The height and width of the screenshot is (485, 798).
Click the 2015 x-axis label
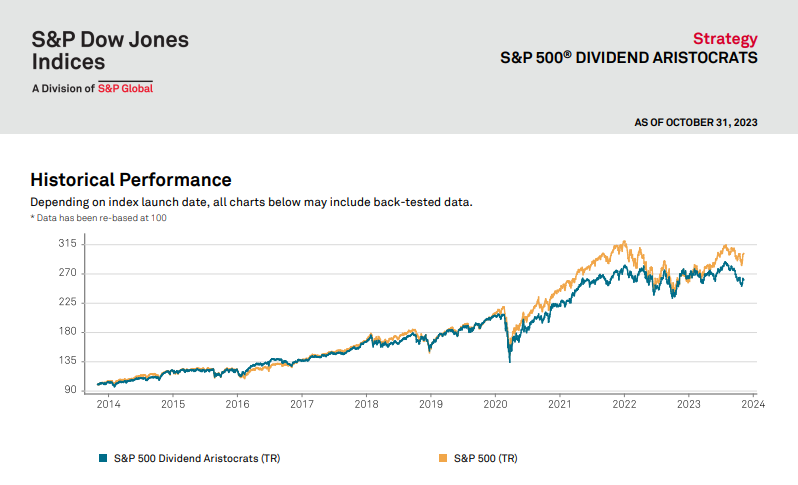point(173,404)
